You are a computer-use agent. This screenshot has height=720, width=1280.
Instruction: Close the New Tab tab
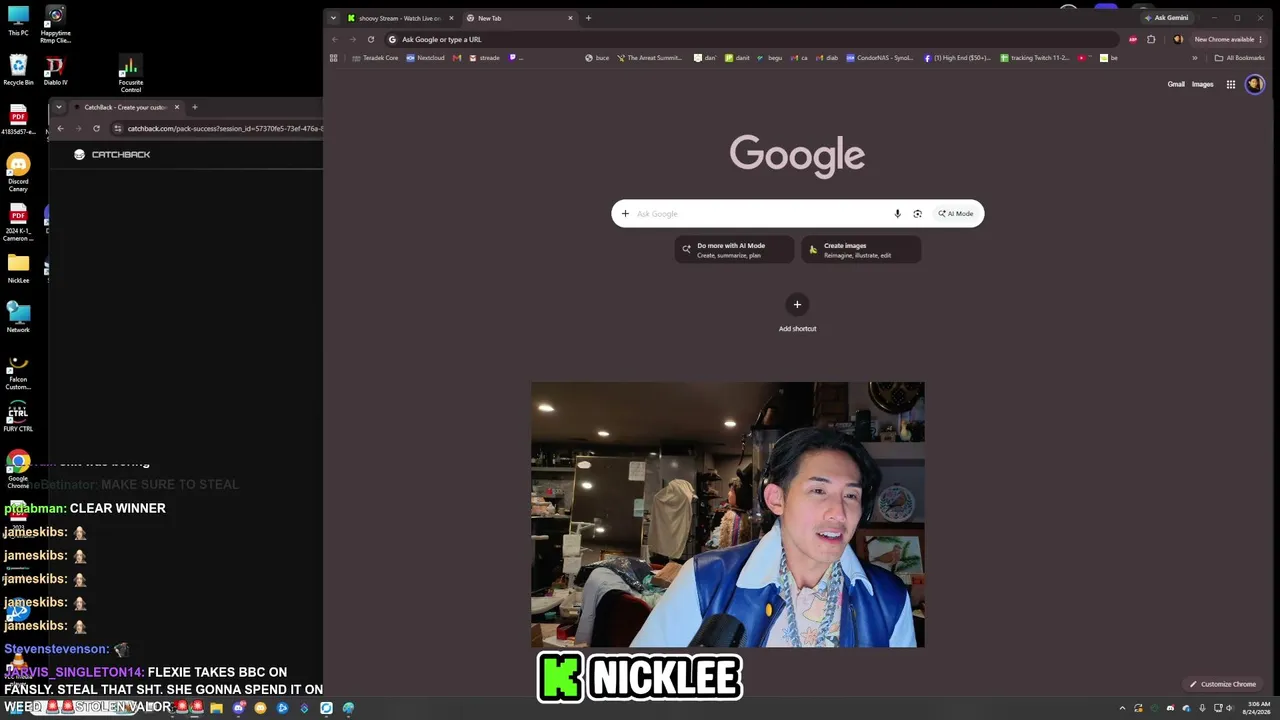570,18
